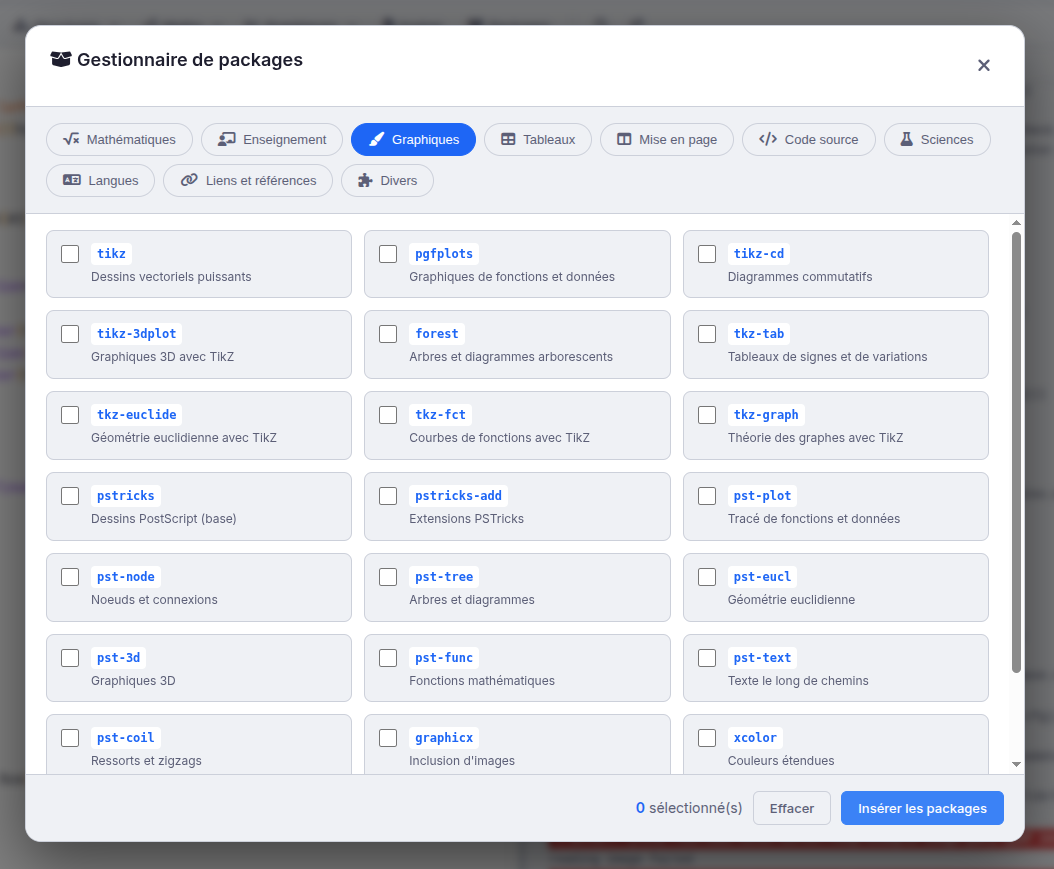Select the xcolor package checkbox

[x=707, y=737]
